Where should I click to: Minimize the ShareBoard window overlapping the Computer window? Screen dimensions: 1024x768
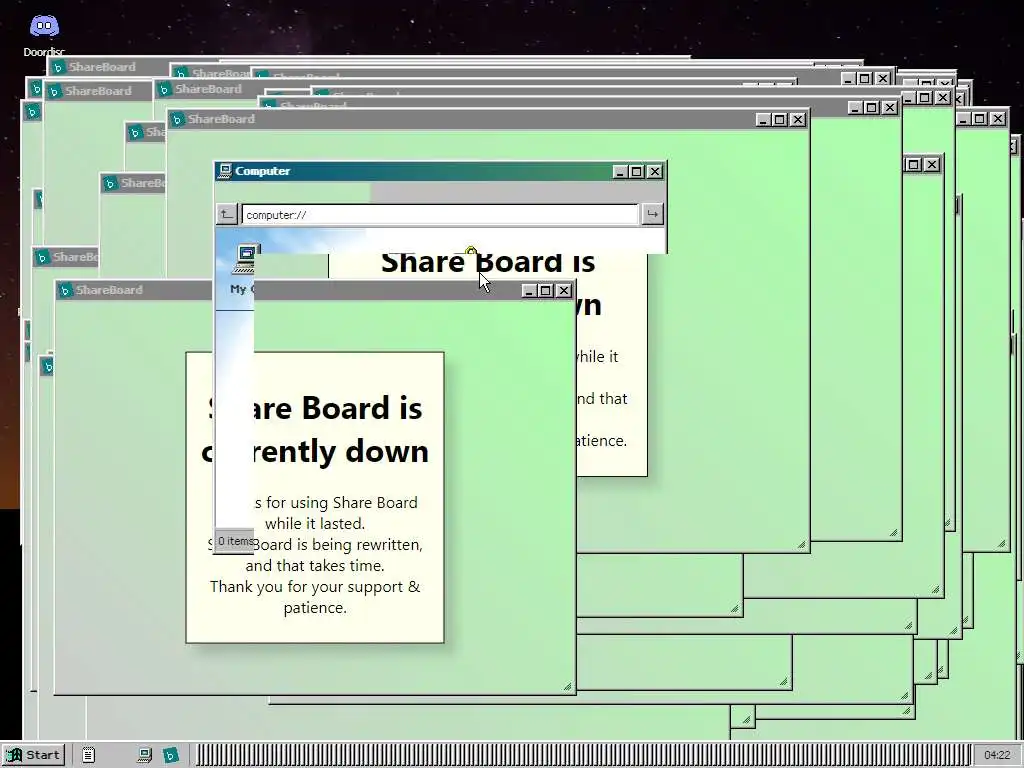pyautogui.click(x=530, y=290)
